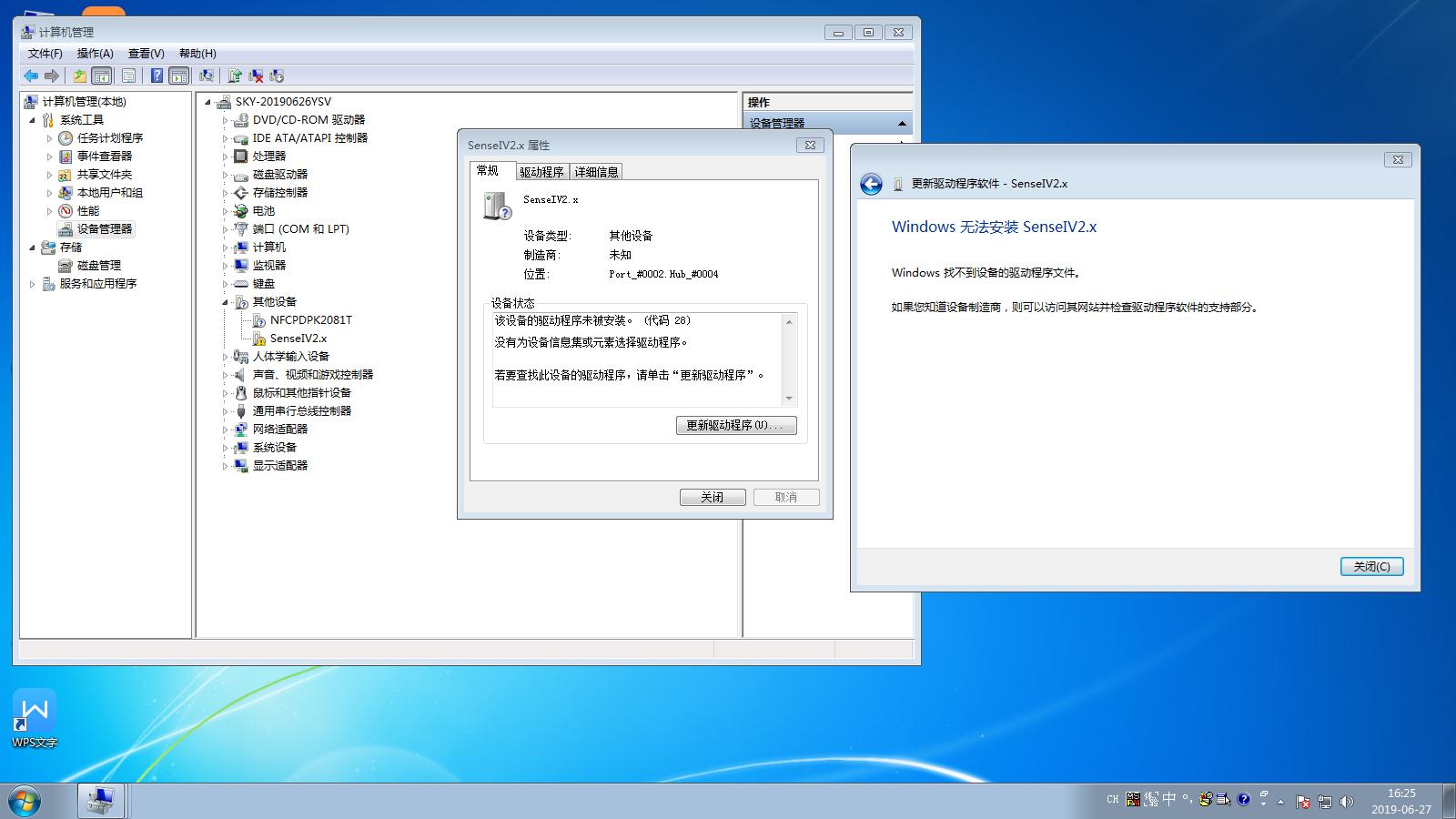1456x819 pixels.
Task: Click the CH language indicator in the taskbar
Action: click(x=1112, y=799)
